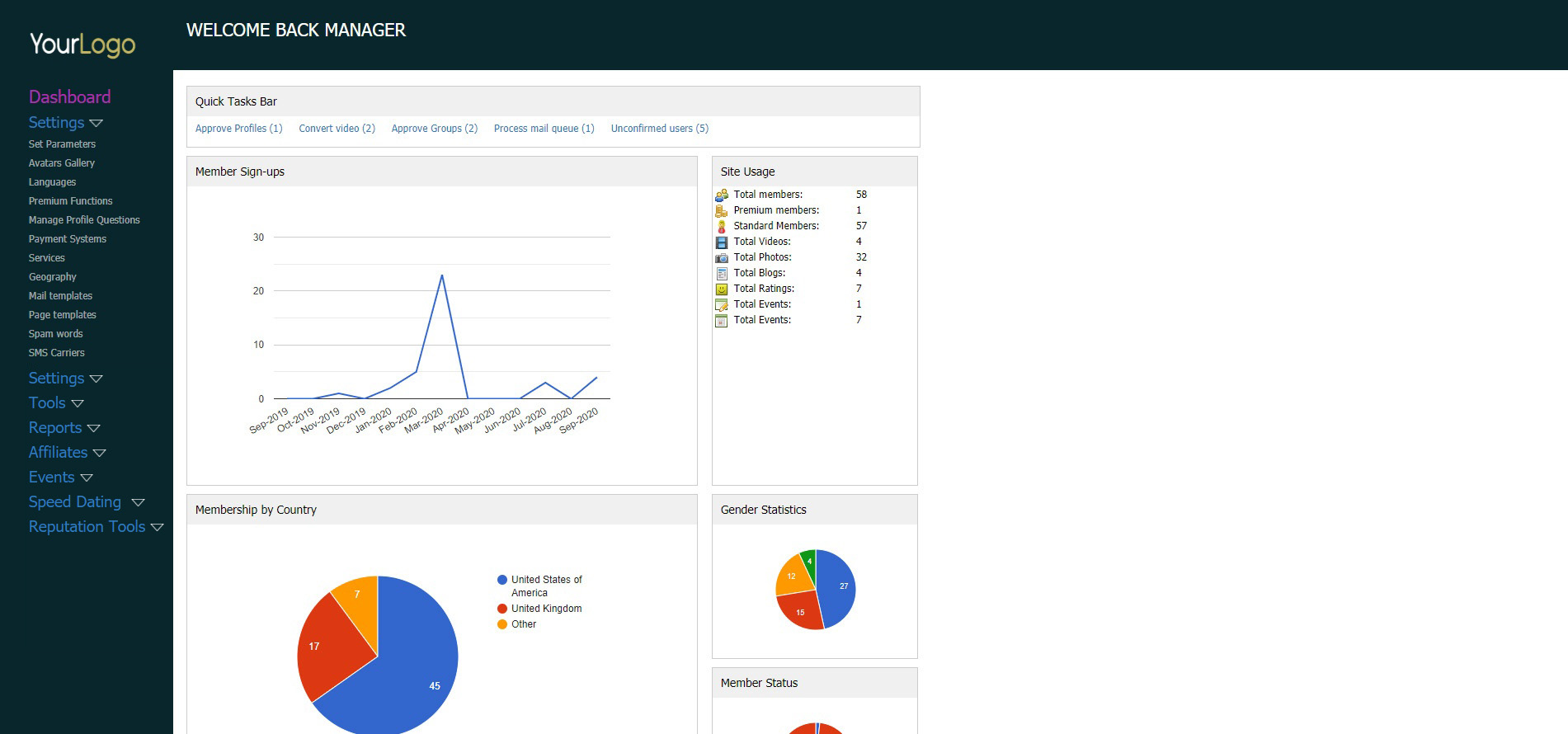The image size is (1568, 734).
Task: Click the Total members value 58
Action: 861,195
